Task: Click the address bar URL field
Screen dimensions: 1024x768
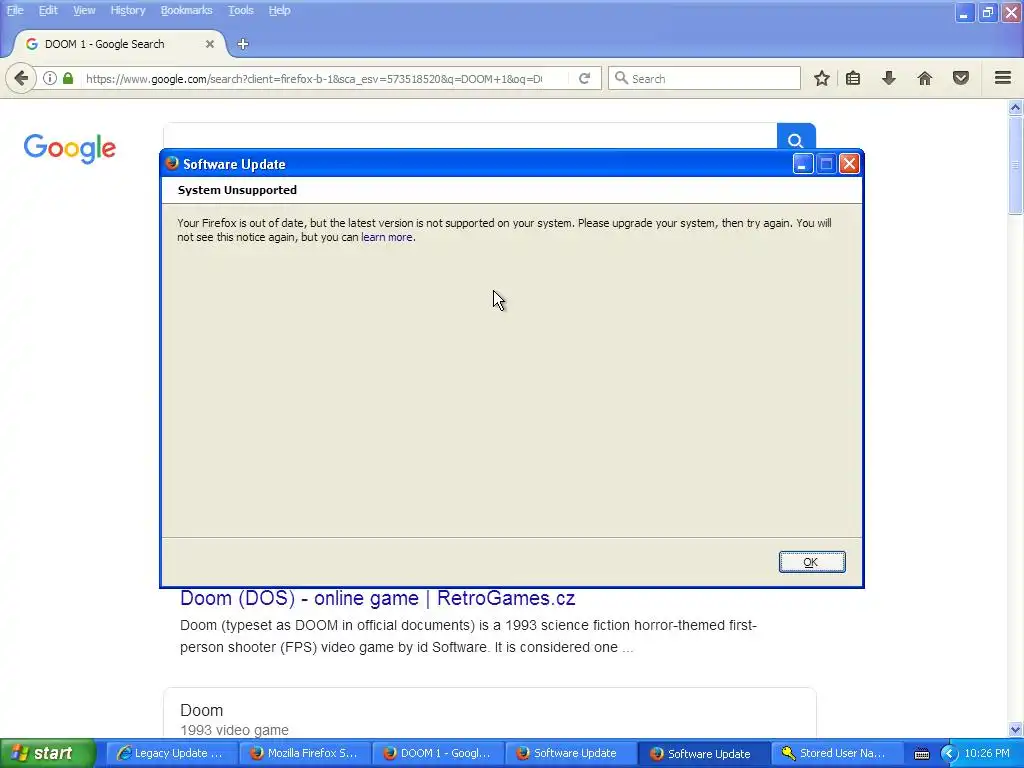Action: click(x=313, y=78)
